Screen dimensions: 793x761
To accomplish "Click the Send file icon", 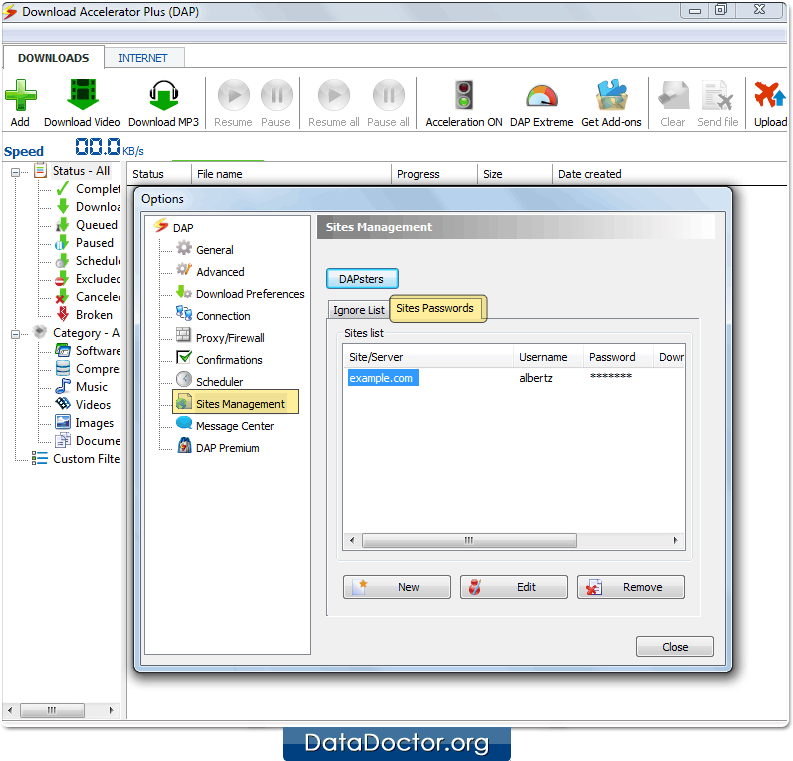I will 718,95.
